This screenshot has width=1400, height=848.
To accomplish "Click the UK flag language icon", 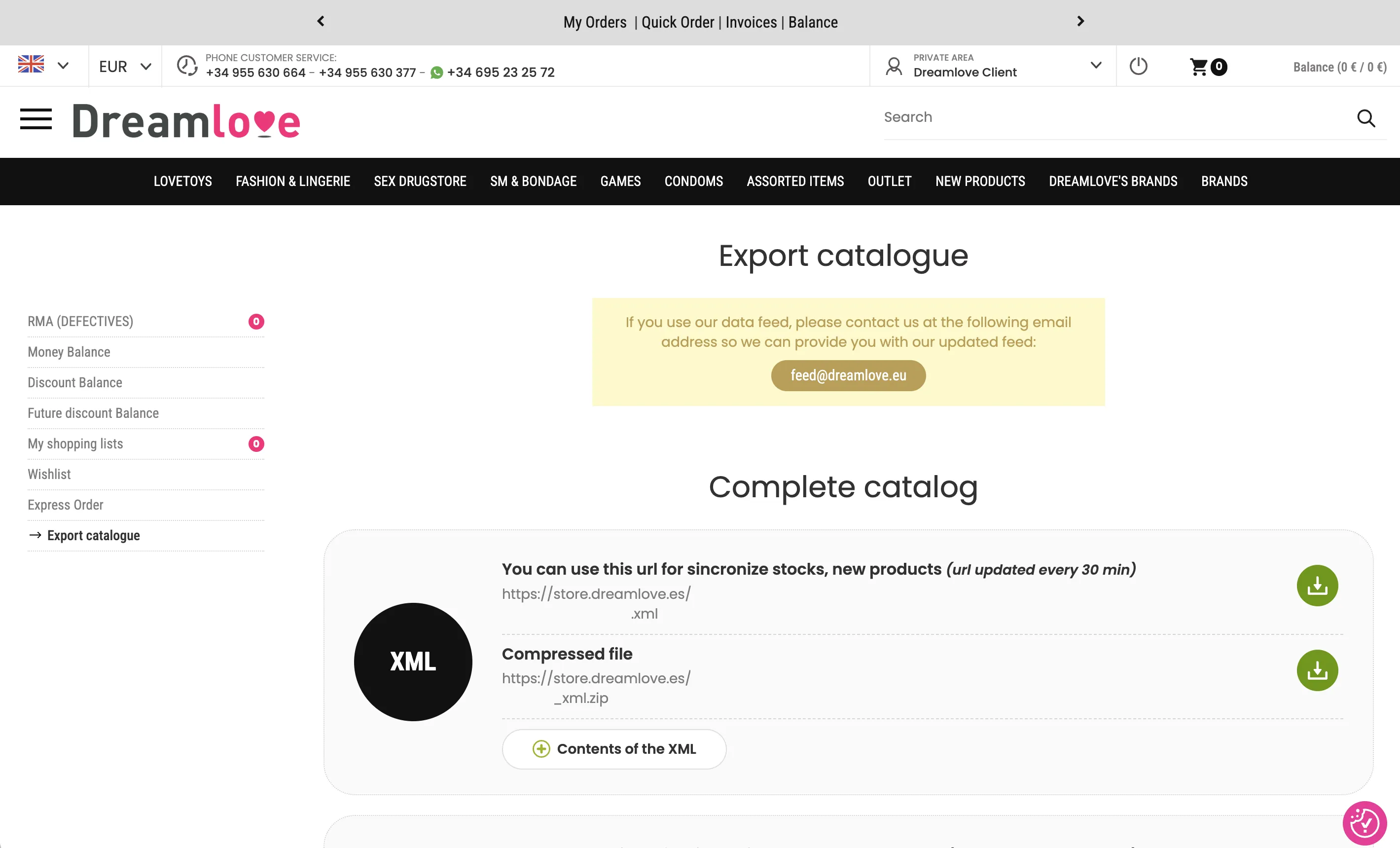I will pyautogui.click(x=31, y=64).
